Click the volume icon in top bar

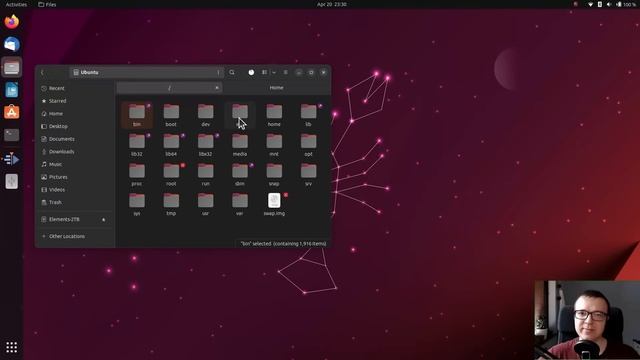[609, 4]
